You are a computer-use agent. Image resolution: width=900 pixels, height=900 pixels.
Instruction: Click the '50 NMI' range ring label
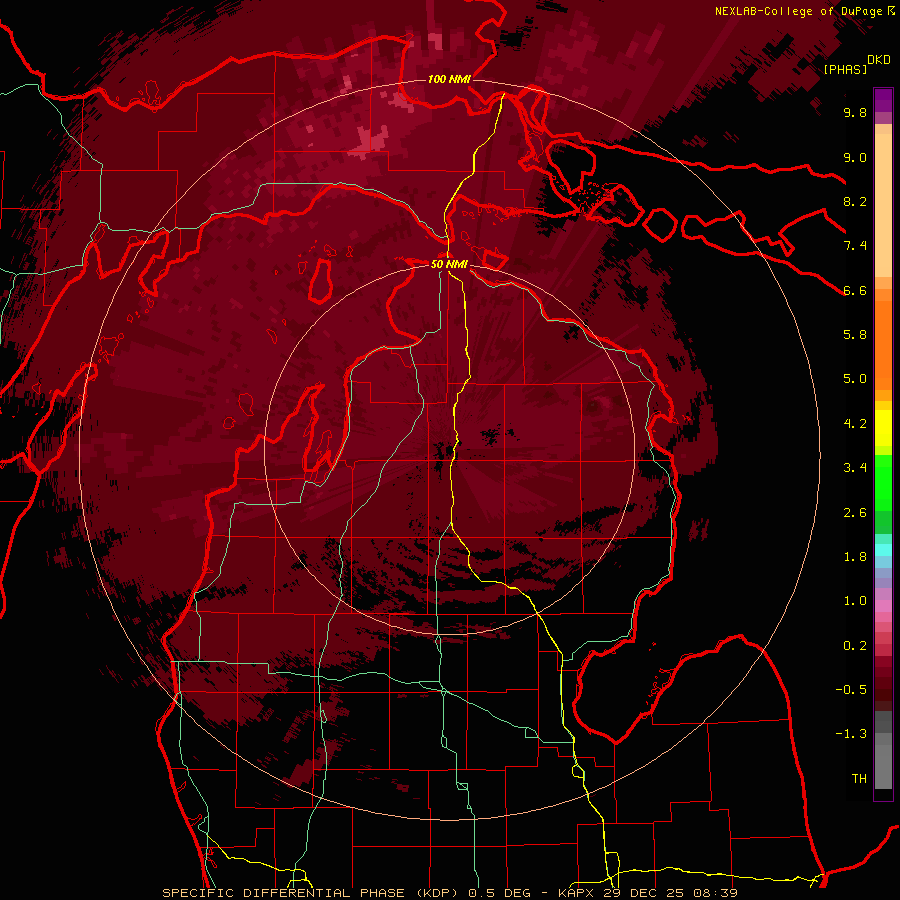[x=449, y=264]
